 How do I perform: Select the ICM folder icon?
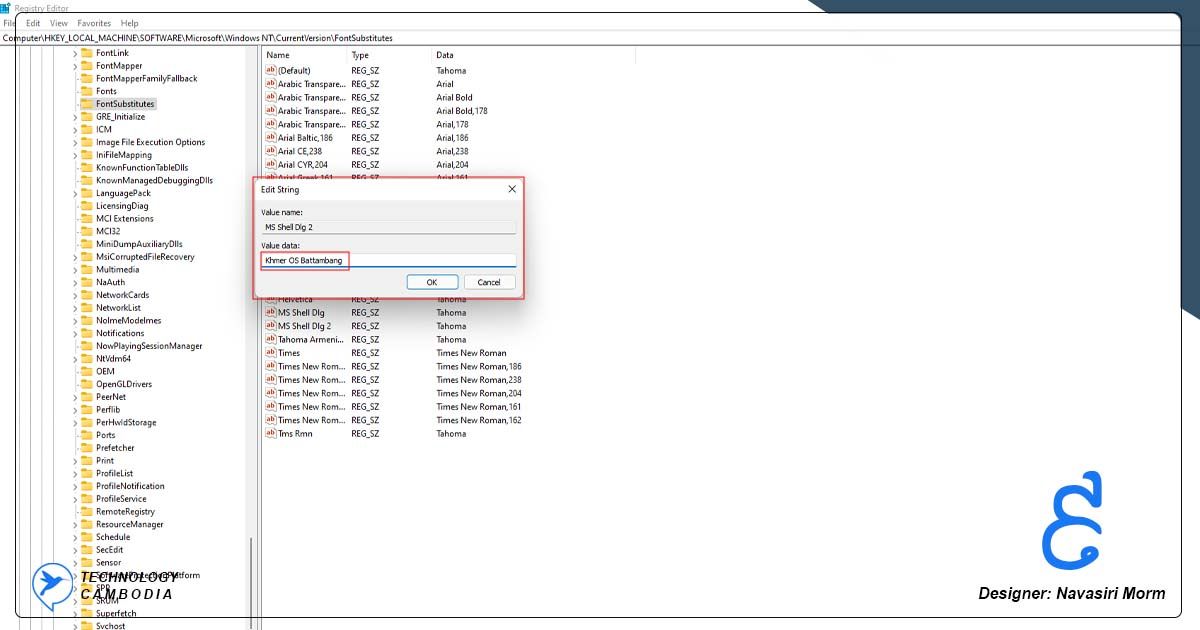click(x=87, y=129)
